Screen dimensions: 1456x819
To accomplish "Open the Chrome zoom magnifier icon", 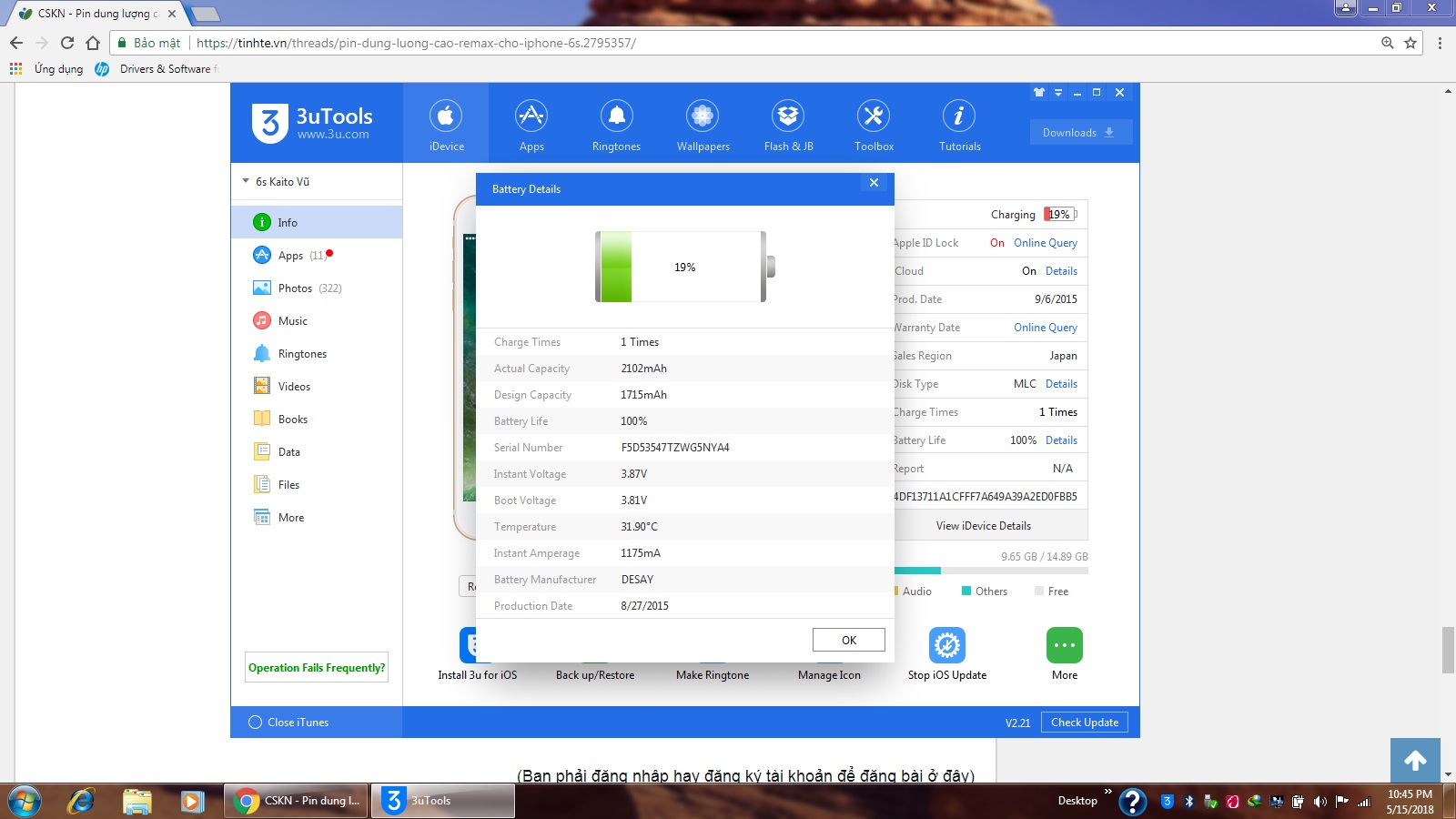I will click(x=1387, y=43).
